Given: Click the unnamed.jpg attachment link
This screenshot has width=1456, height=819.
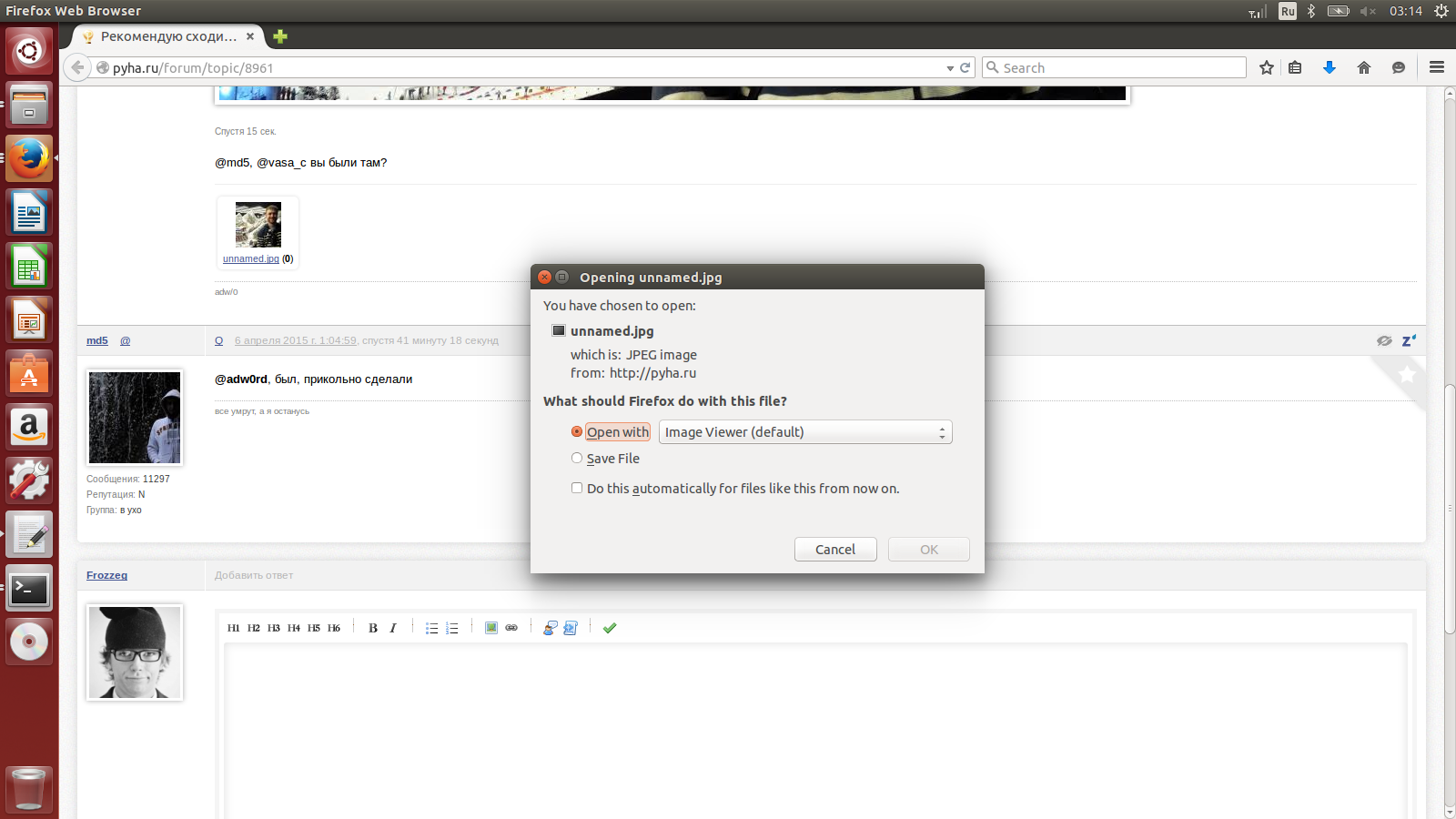Looking at the screenshot, I should [x=251, y=259].
